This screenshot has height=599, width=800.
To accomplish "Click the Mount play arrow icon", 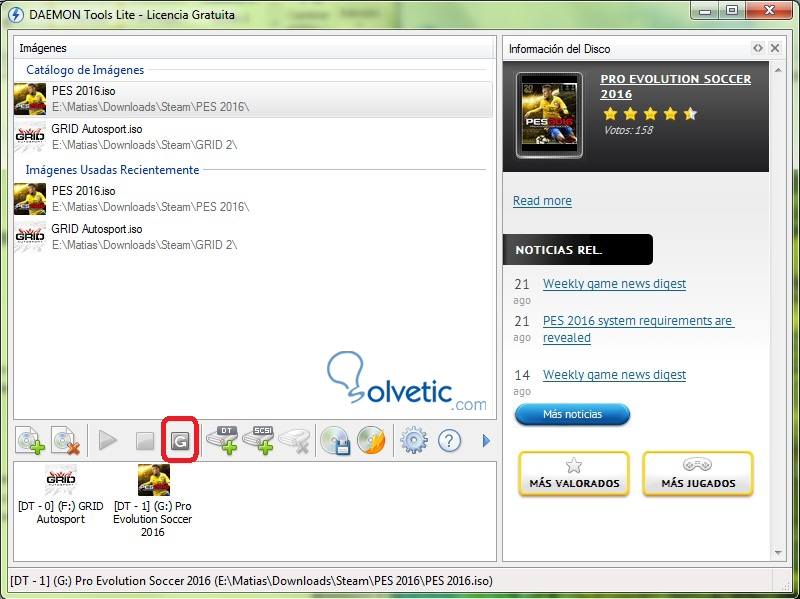I will (108, 440).
